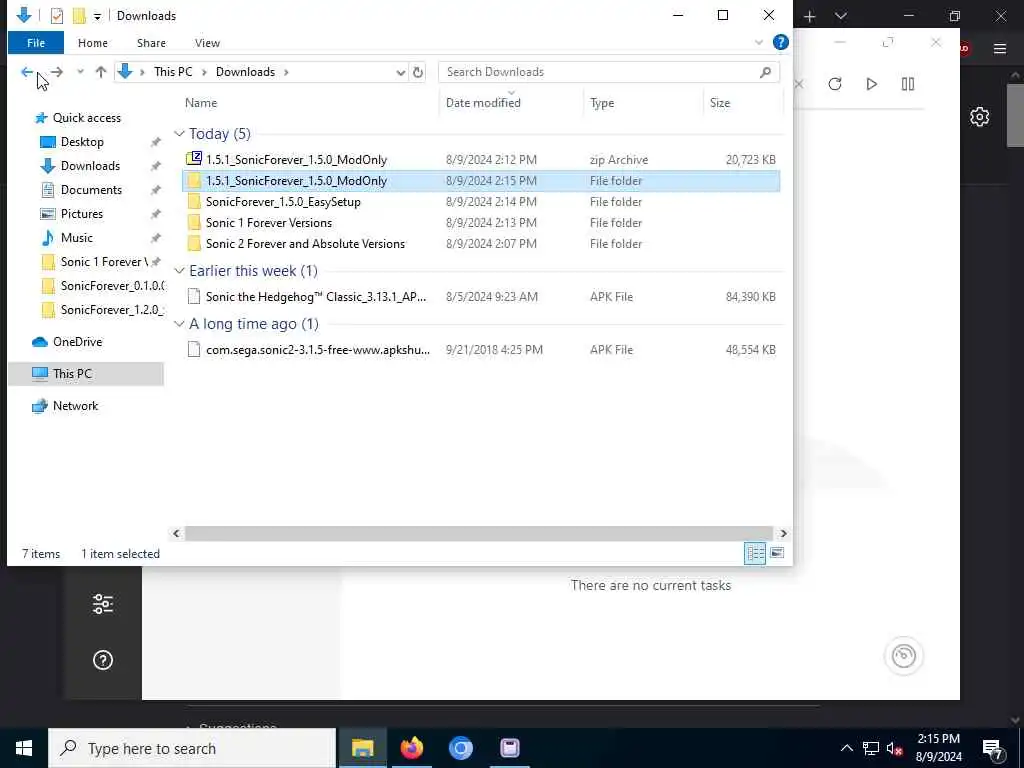
Task: Click the Forward navigation arrow in Explorer
Action: click(57, 72)
